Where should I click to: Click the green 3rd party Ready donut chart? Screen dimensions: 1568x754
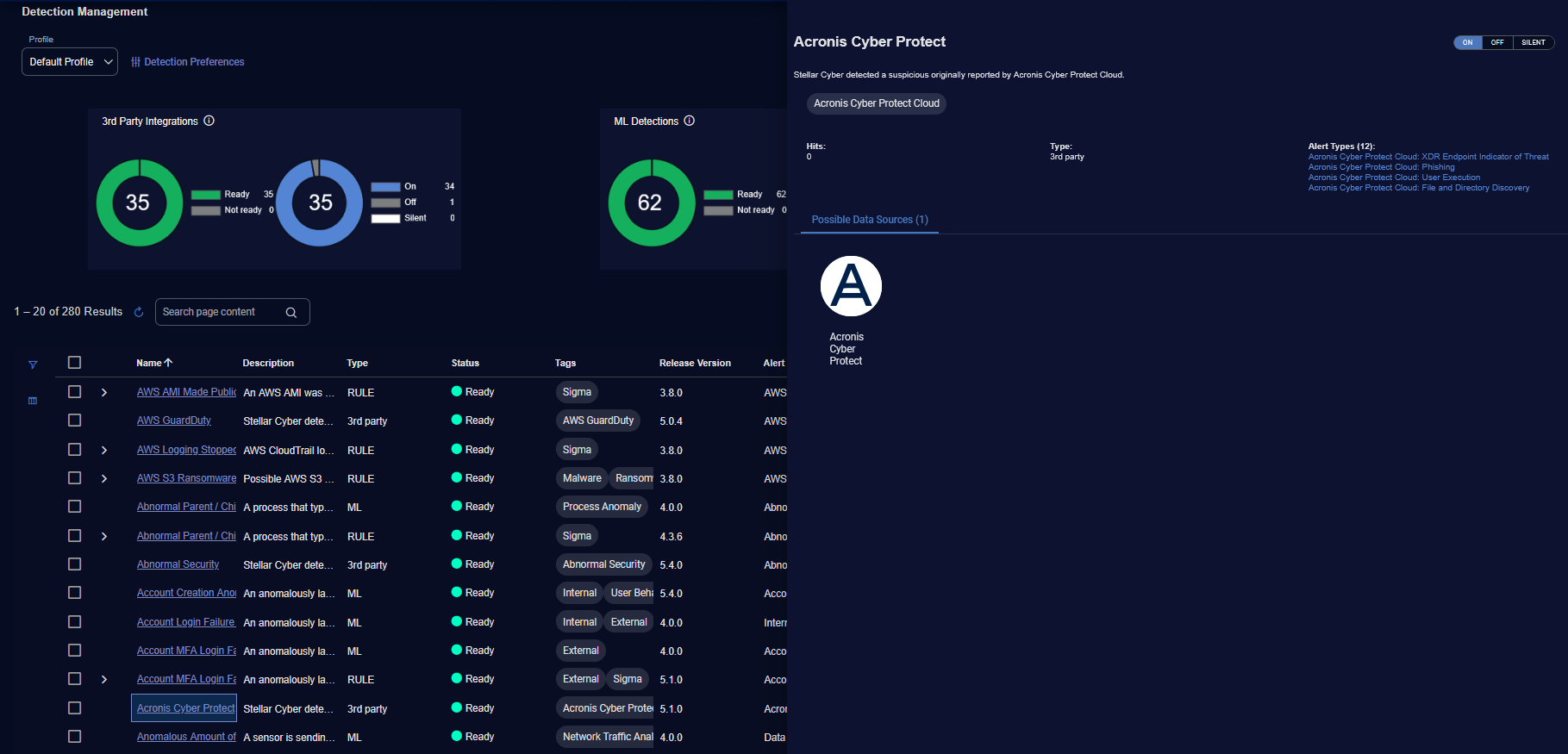tap(139, 203)
